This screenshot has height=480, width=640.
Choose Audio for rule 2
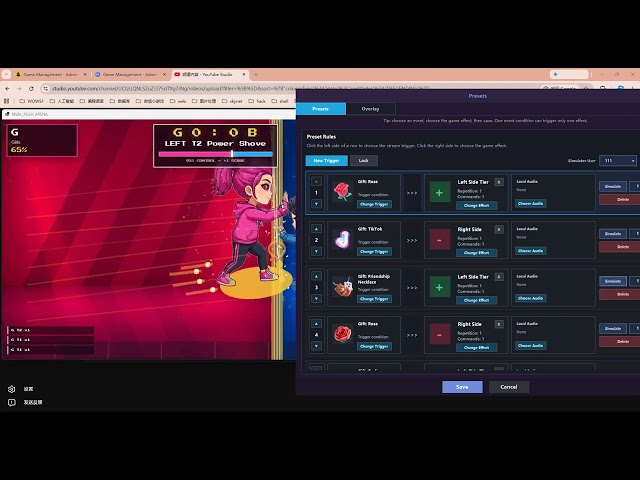[x=530, y=251]
